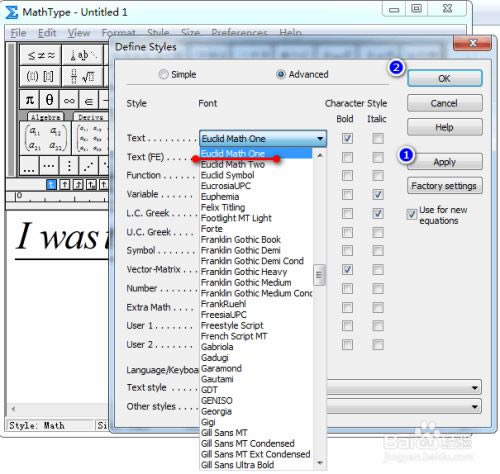
Task: Open the relational symbols palette
Action: point(40,54)
